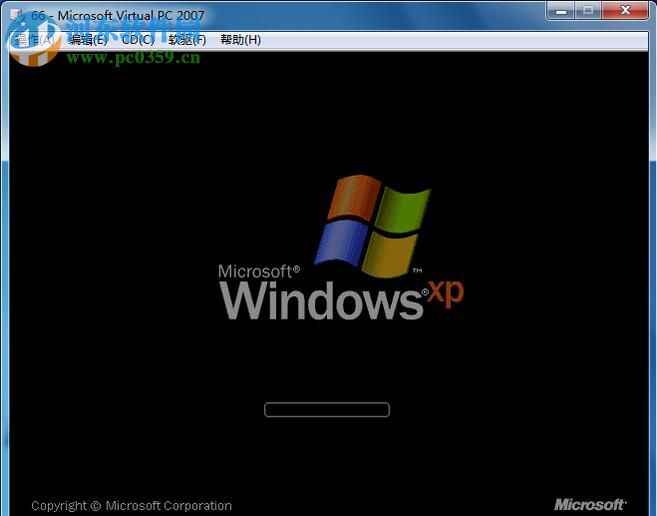Click the Windows XP boot progress bar
The image size is (657, 516).
327,410
